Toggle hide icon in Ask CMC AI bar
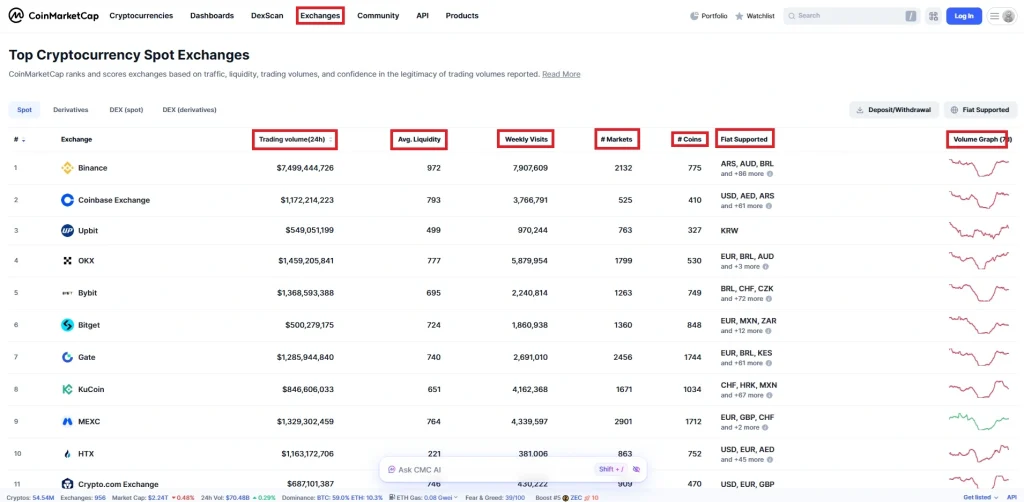 pos(636,469)
